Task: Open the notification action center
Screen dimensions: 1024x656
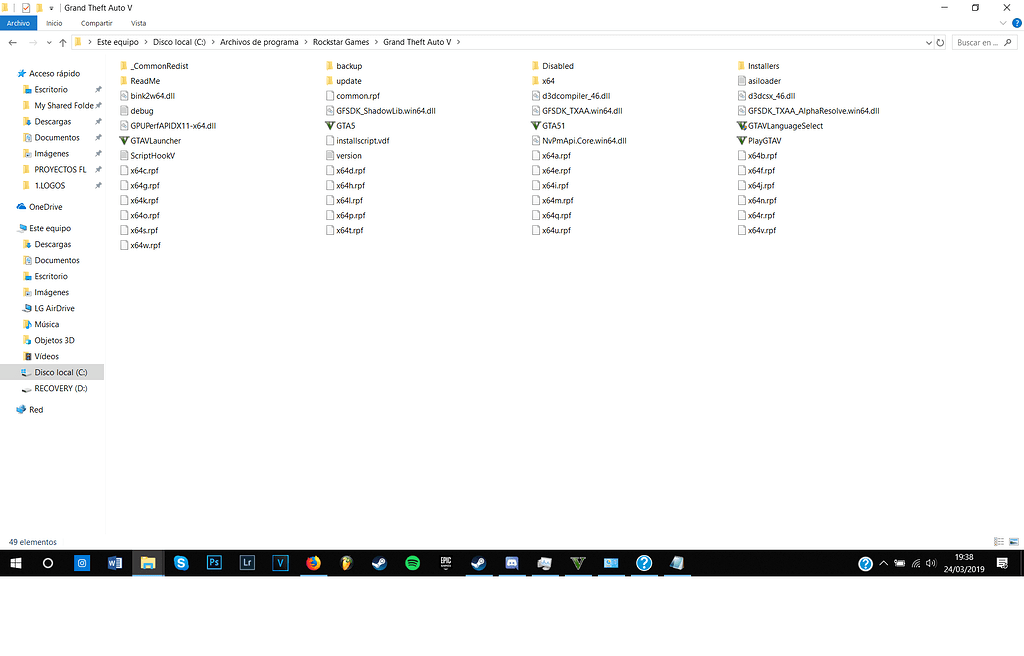Action: (1002, 563)
